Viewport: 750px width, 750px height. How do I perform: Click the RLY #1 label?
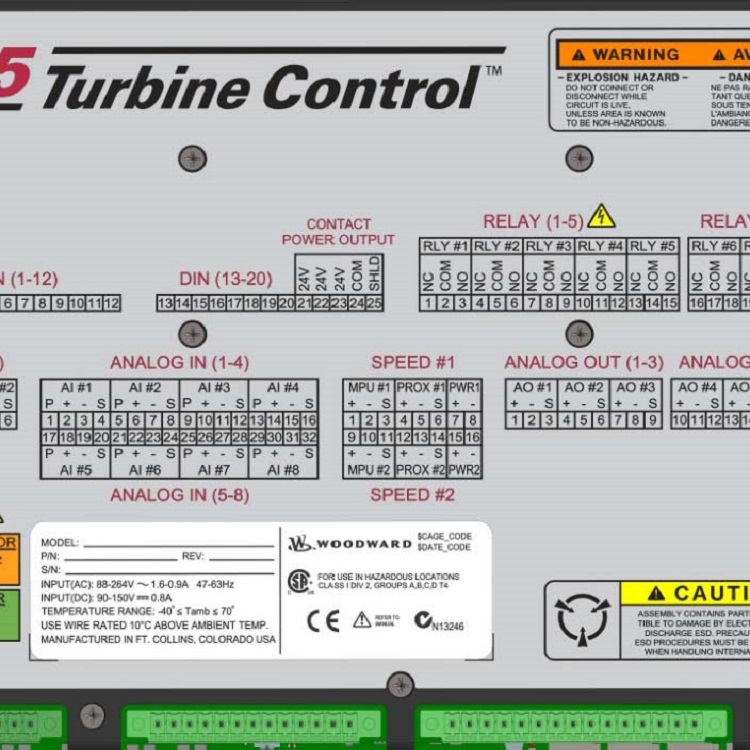[445, 246]
